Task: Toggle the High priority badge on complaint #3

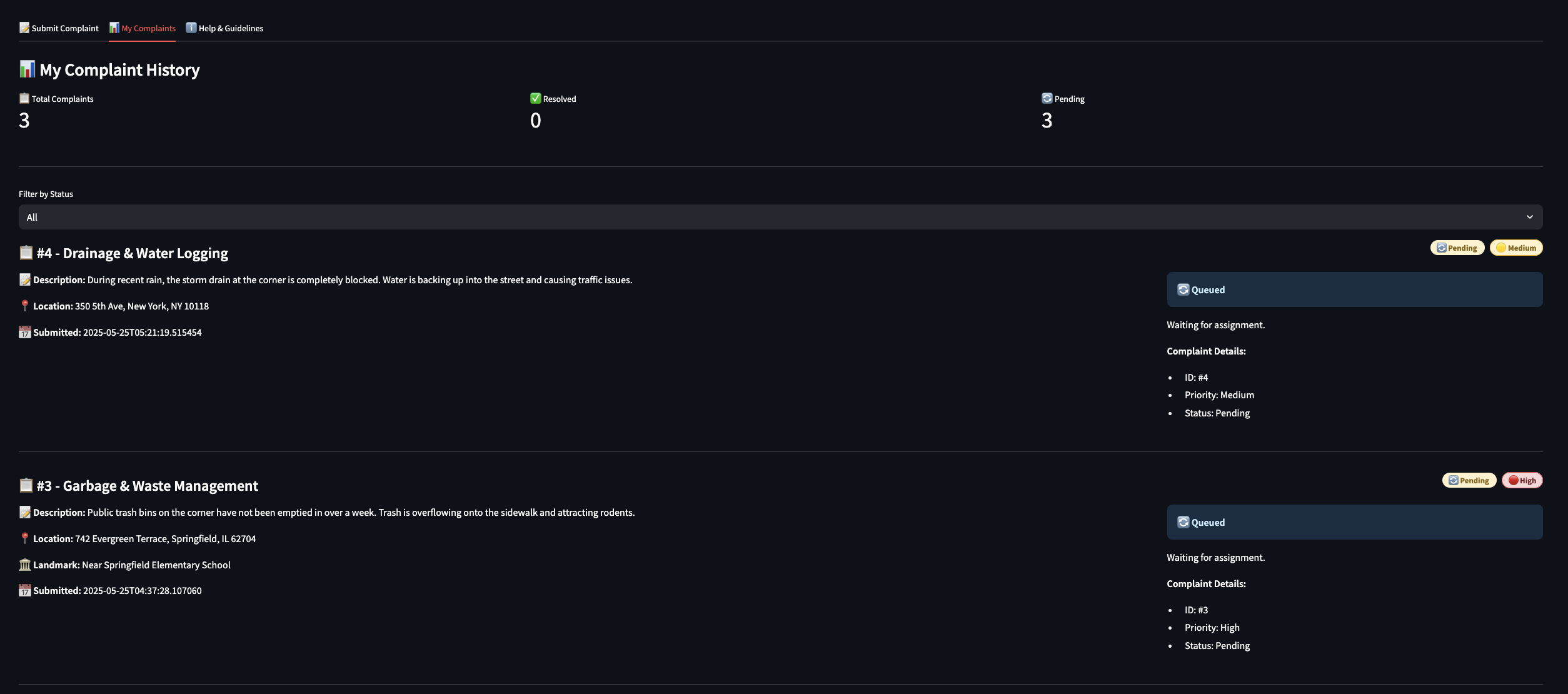Action: (1522, 480)
